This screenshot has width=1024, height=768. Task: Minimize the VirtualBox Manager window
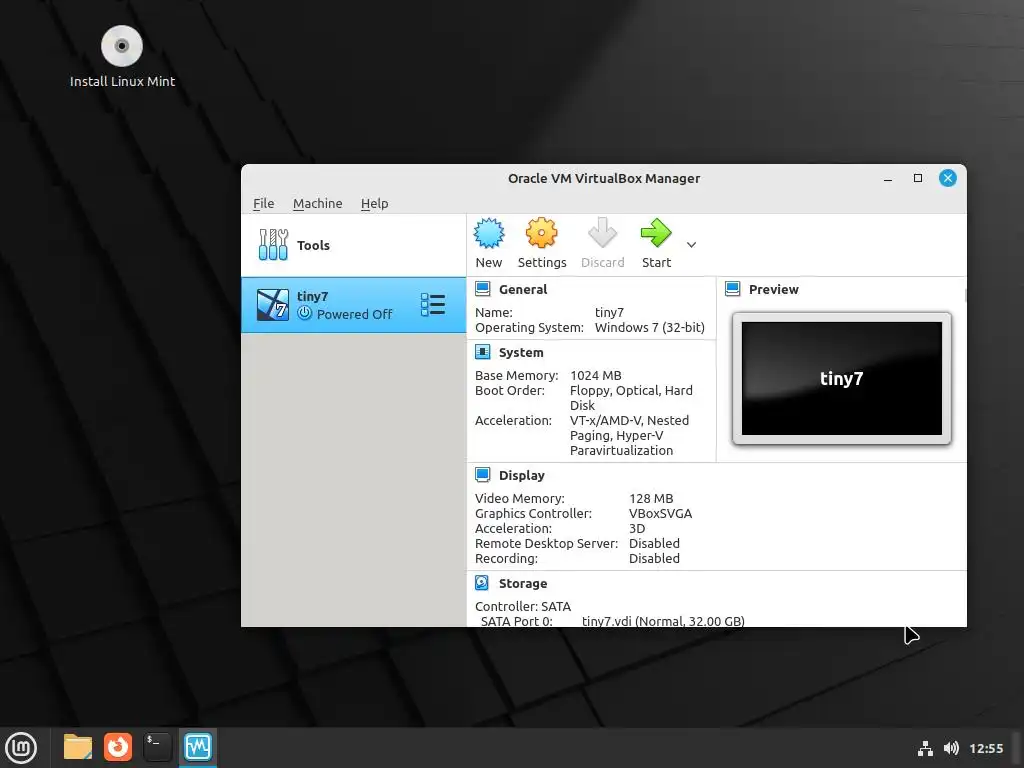coord(888,178)
